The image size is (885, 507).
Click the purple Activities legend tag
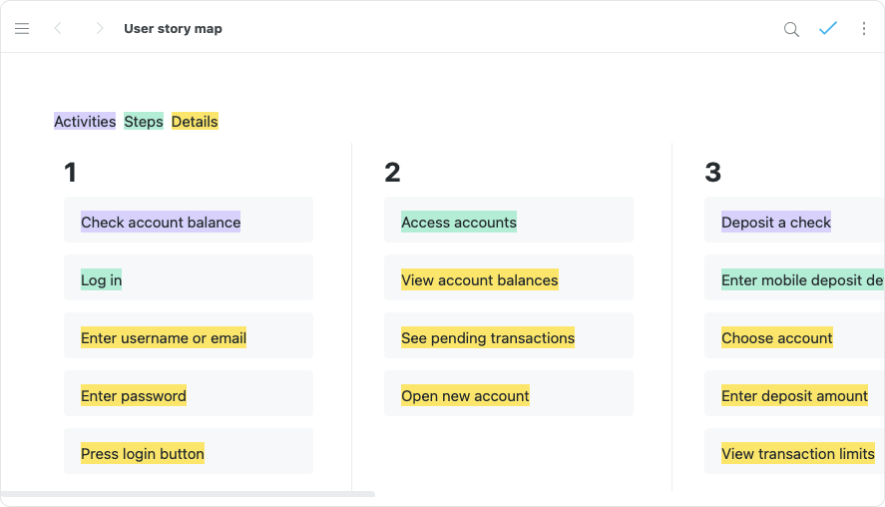click(85, 122)
